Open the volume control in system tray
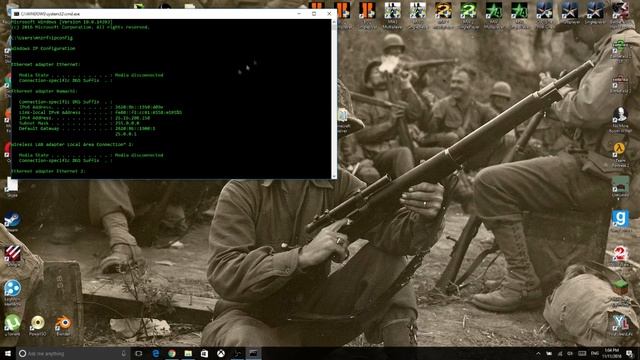Viewport: 640px width, 360px height. [570, 353]
